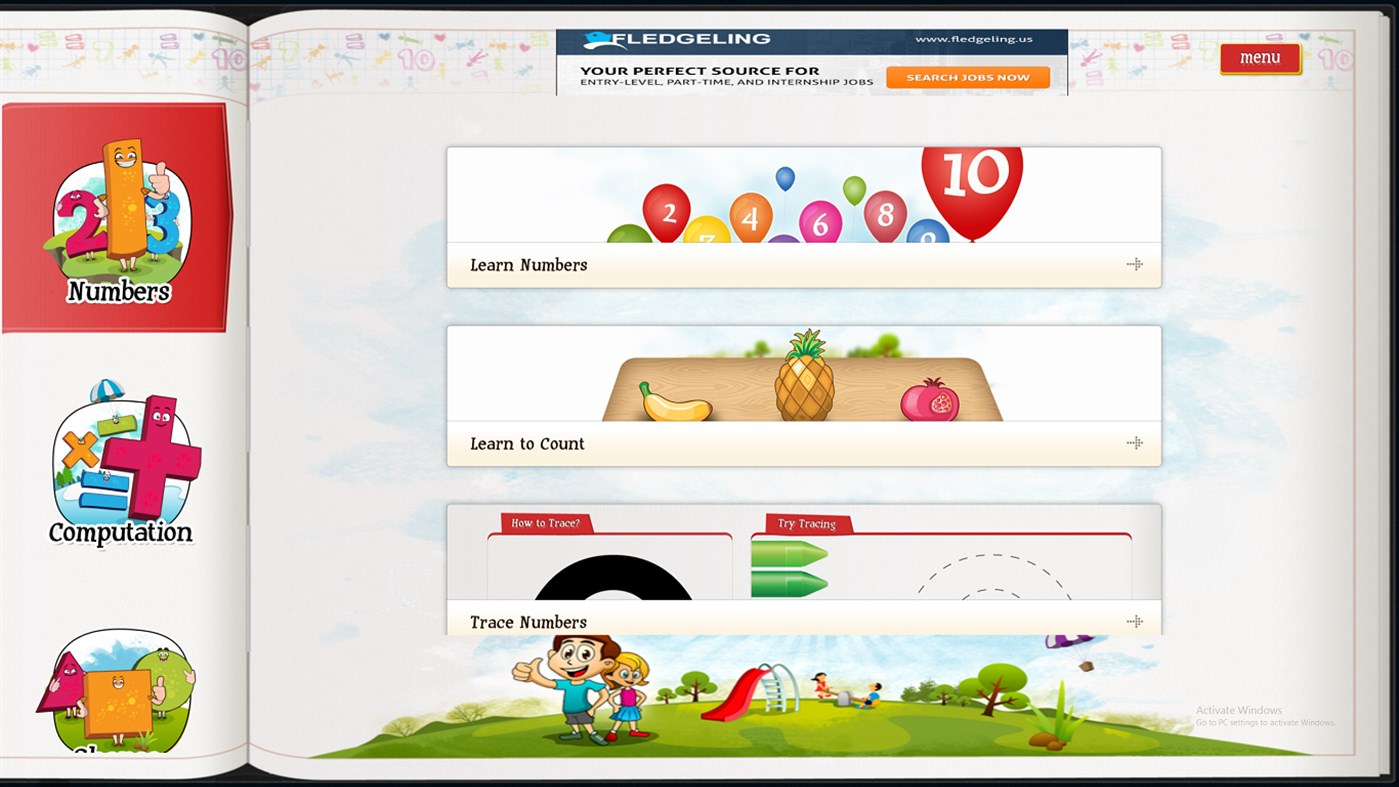
Task: Click the move handle on Trace Numbers card
Action: pyautogui.click(x=1135, y=620)
